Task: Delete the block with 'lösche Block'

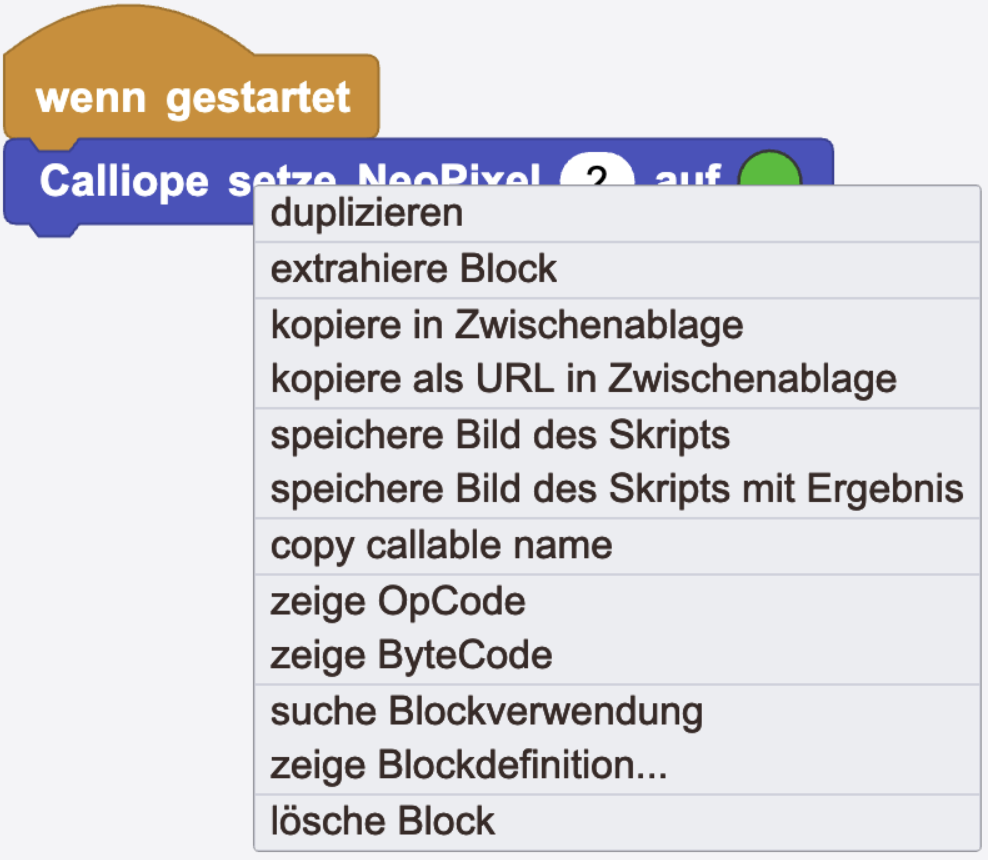Action: point(382,822)
